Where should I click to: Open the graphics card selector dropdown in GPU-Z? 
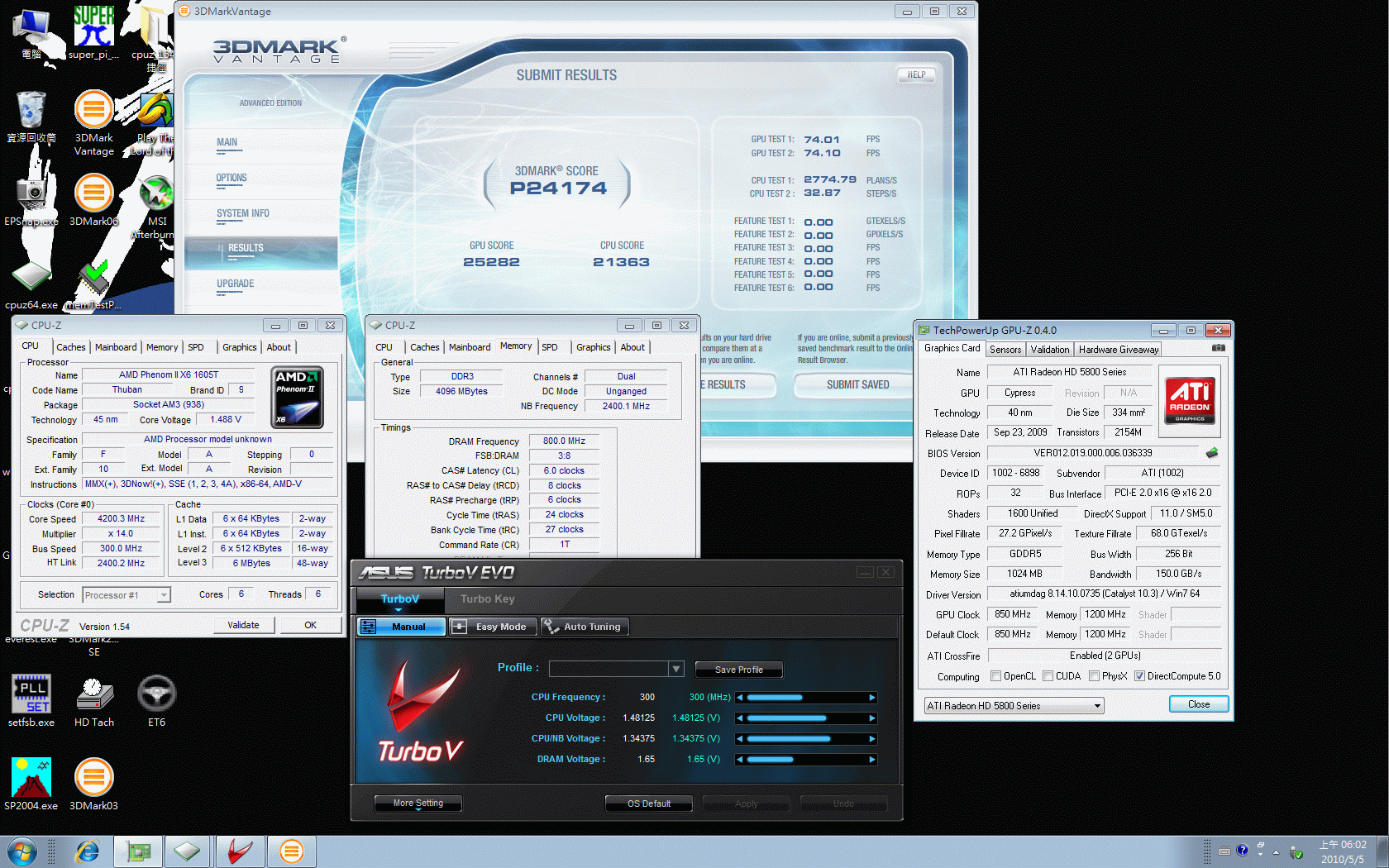(1014, 706)
